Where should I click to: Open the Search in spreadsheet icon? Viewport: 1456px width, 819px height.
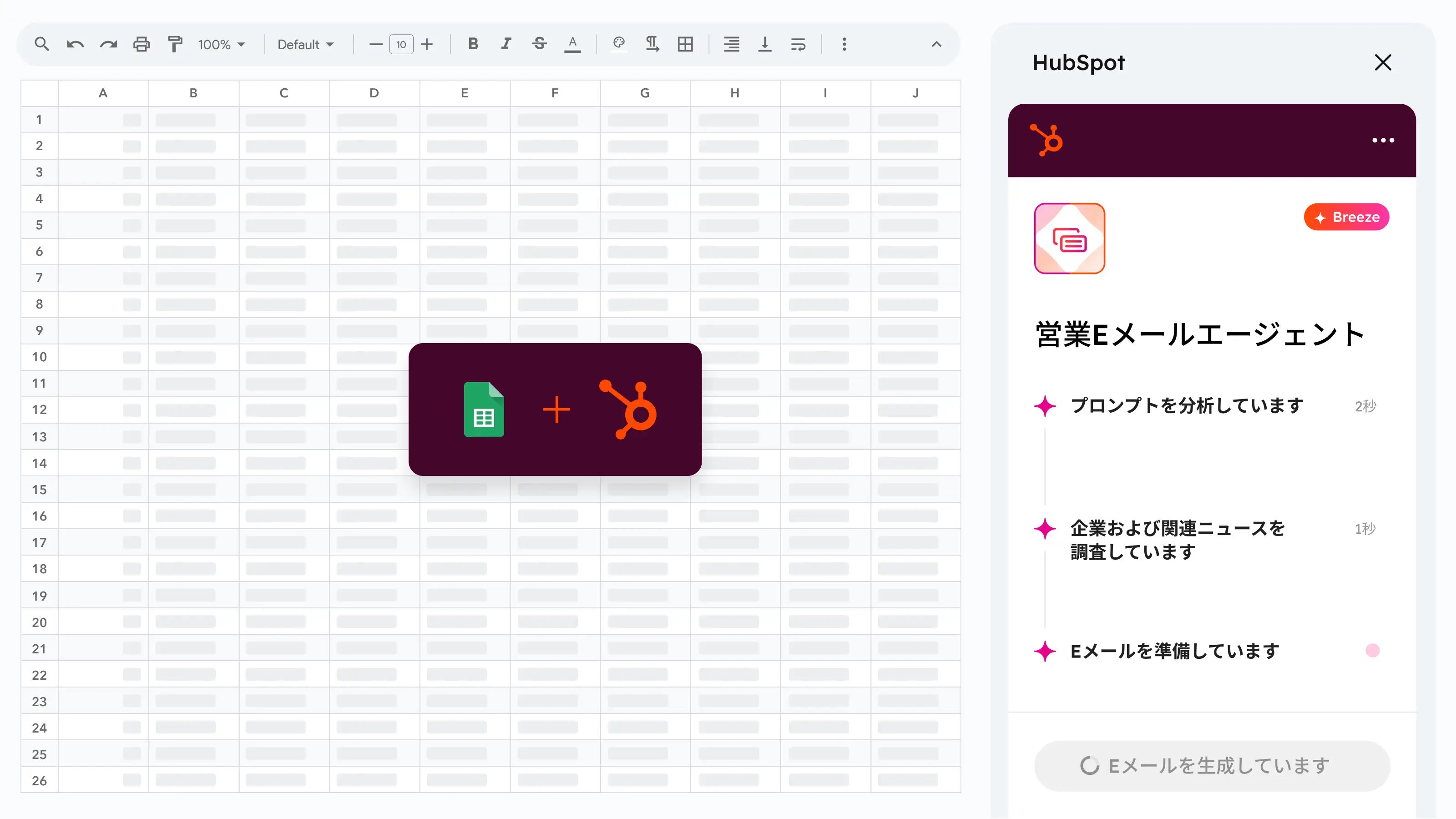pyautogui.click(x=41, y=44)
